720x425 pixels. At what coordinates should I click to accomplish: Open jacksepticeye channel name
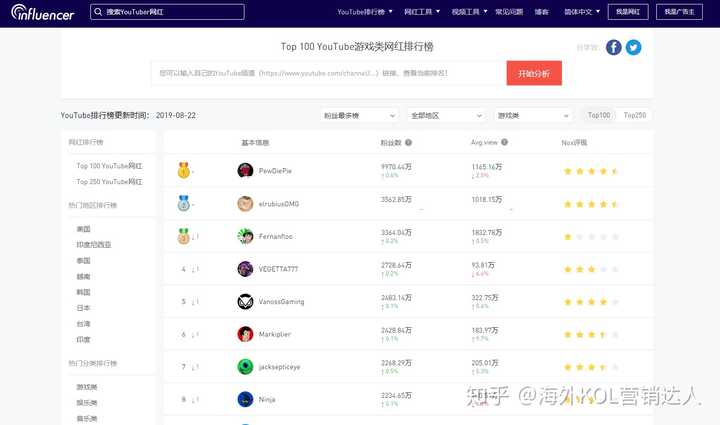tap(279, 367)
